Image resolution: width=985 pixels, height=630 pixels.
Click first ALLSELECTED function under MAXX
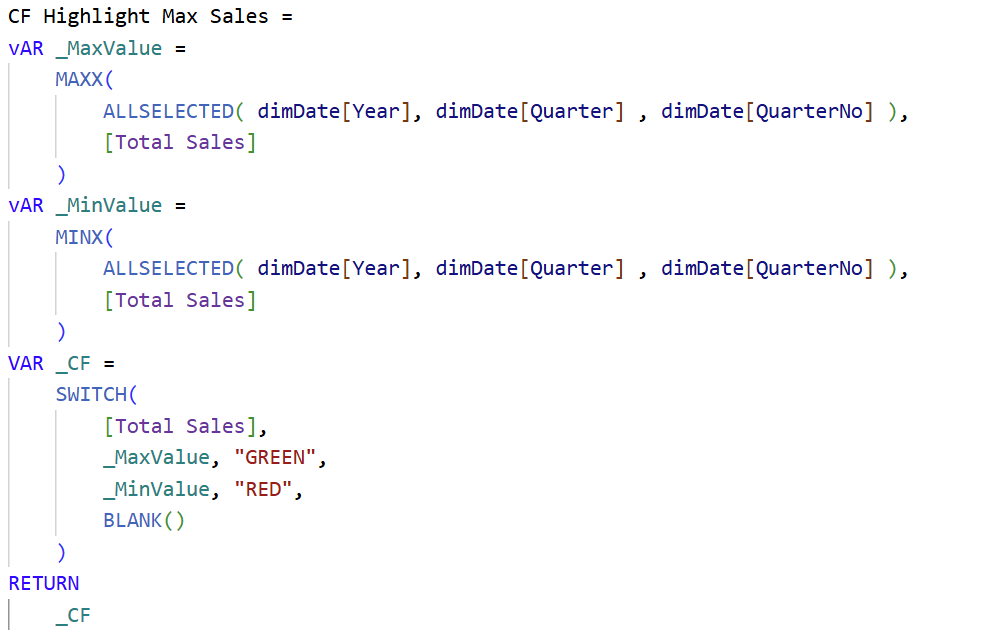tap(168, 111)
